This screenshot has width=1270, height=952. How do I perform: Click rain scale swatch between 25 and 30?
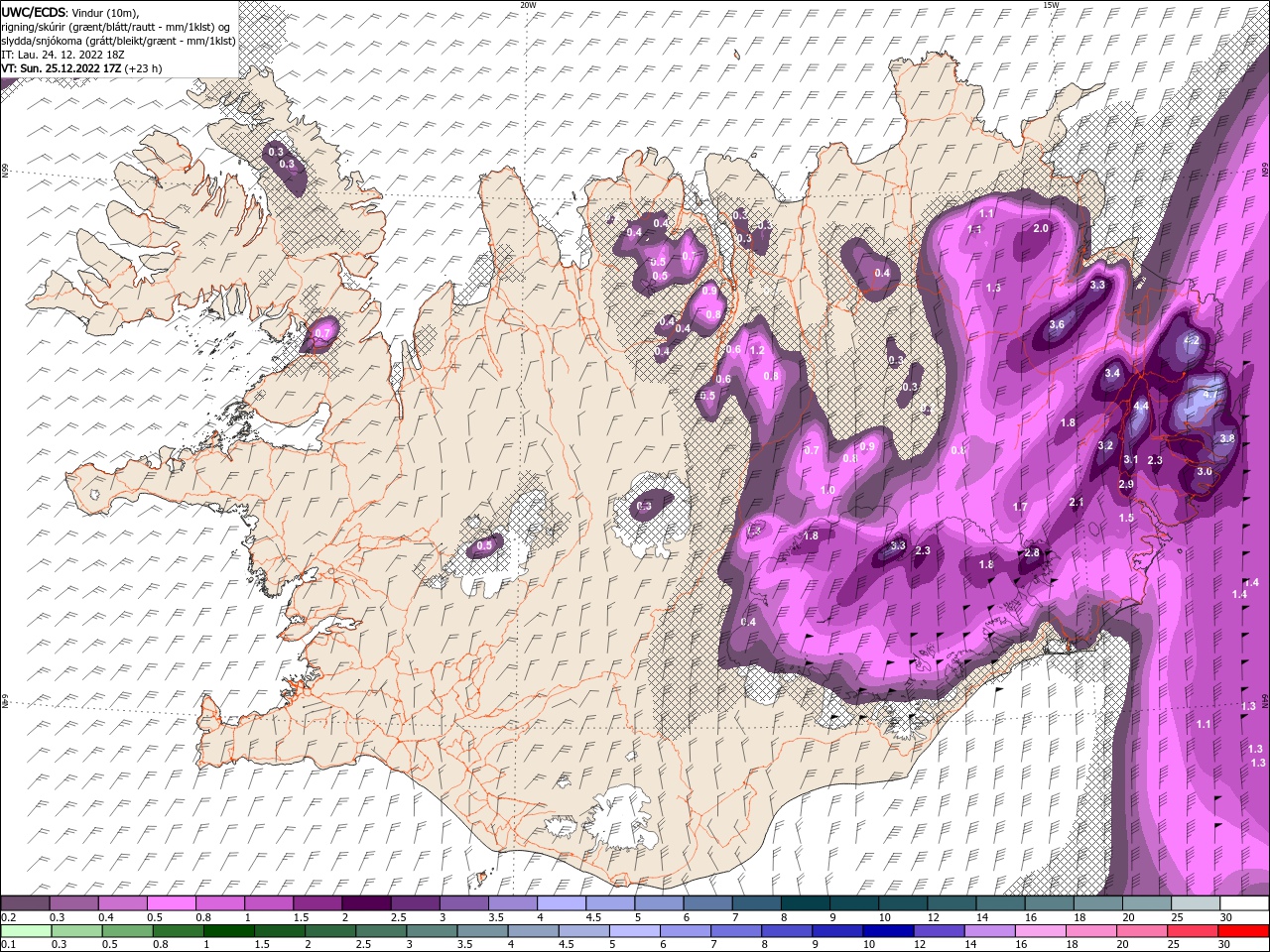point(1193,931)
